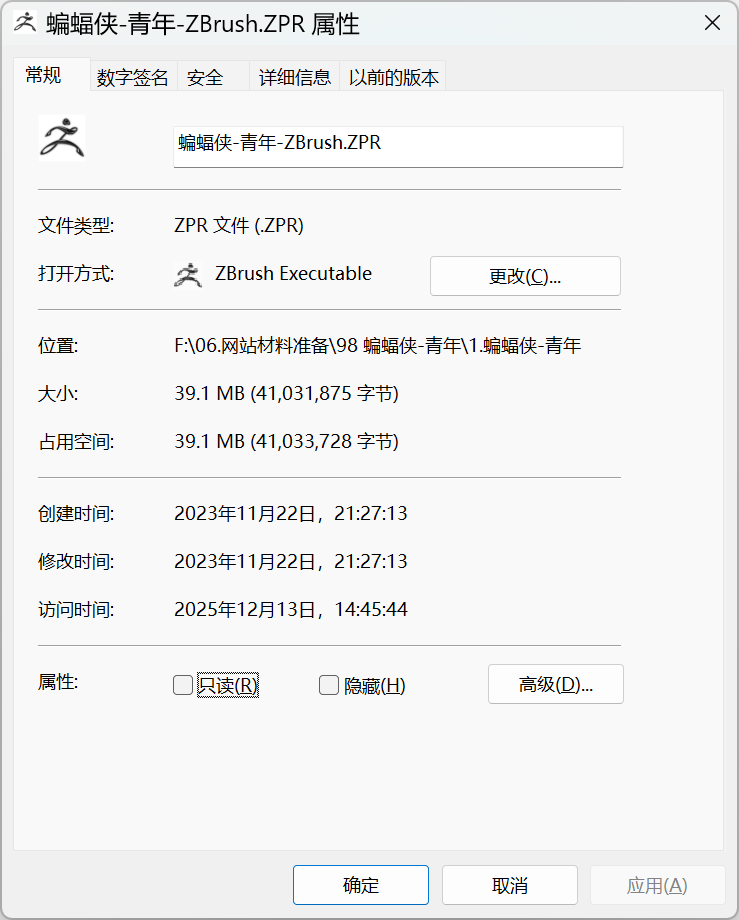Click the size on disk value 41,033,728 字节
739x920 pixels.
coord(286,441)
